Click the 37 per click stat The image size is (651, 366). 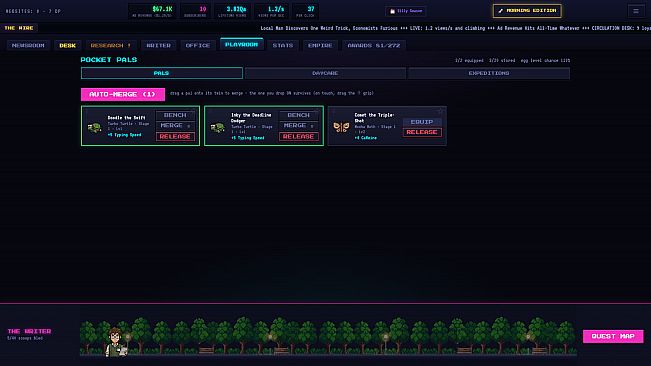[x=306, y=11]
